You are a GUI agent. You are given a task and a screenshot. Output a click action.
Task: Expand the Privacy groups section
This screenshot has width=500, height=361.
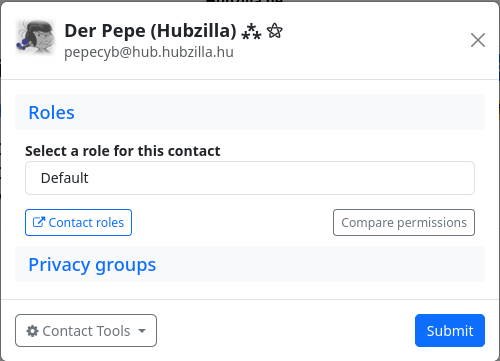click(x=92, y=265)
